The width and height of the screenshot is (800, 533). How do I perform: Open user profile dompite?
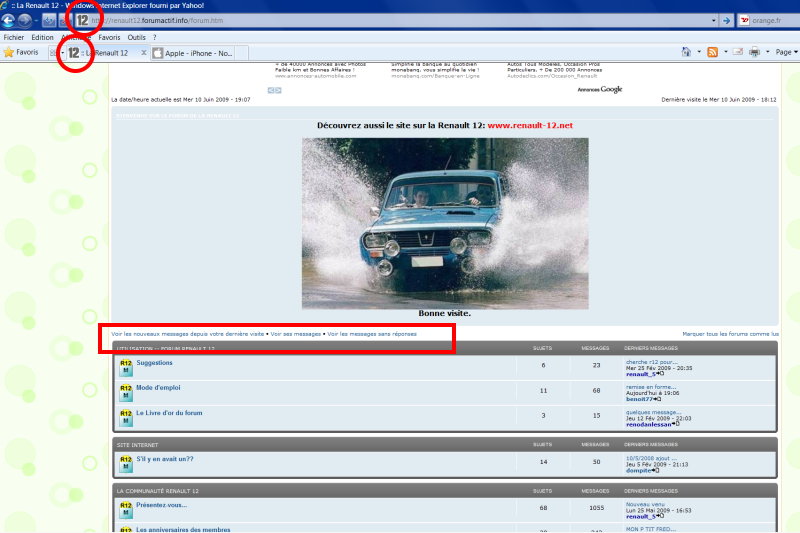pyautogui.click(x=639, y=470)
